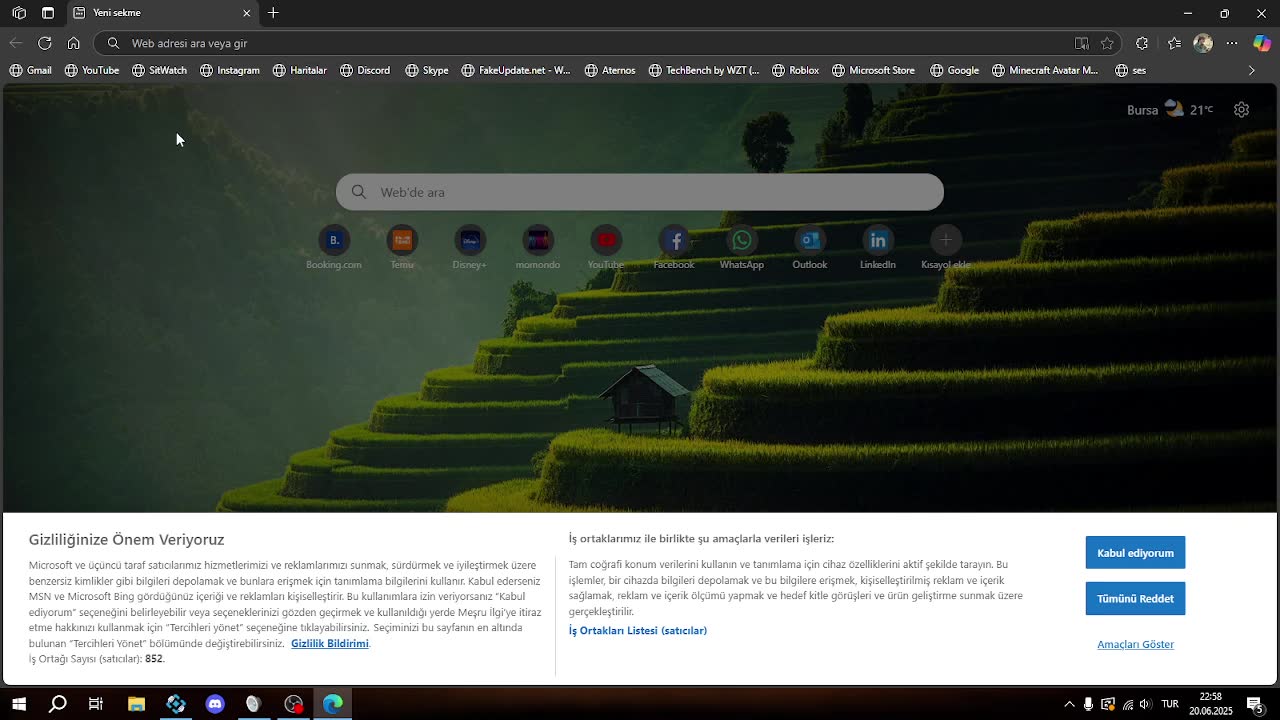This screenshot has height=720, width=1280.
Task: Open the Workspaces icon
Action: [x=19, y=13]
